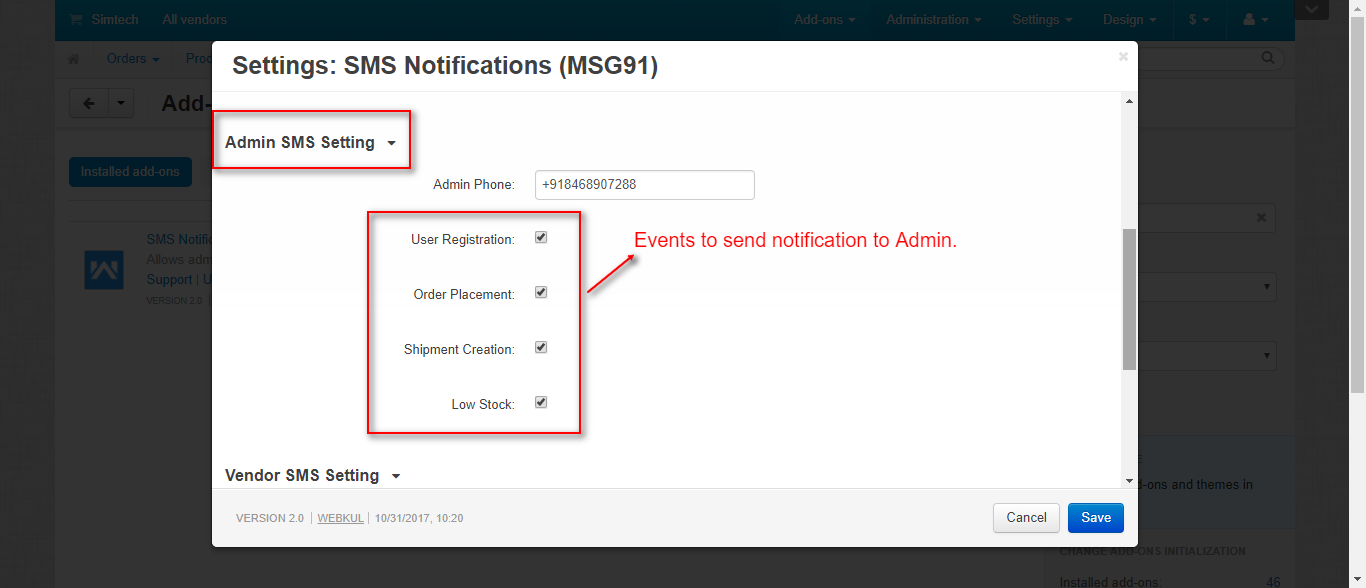Click the Cancel button
Screen dimensions: 1366x588
coord(1026,518)
